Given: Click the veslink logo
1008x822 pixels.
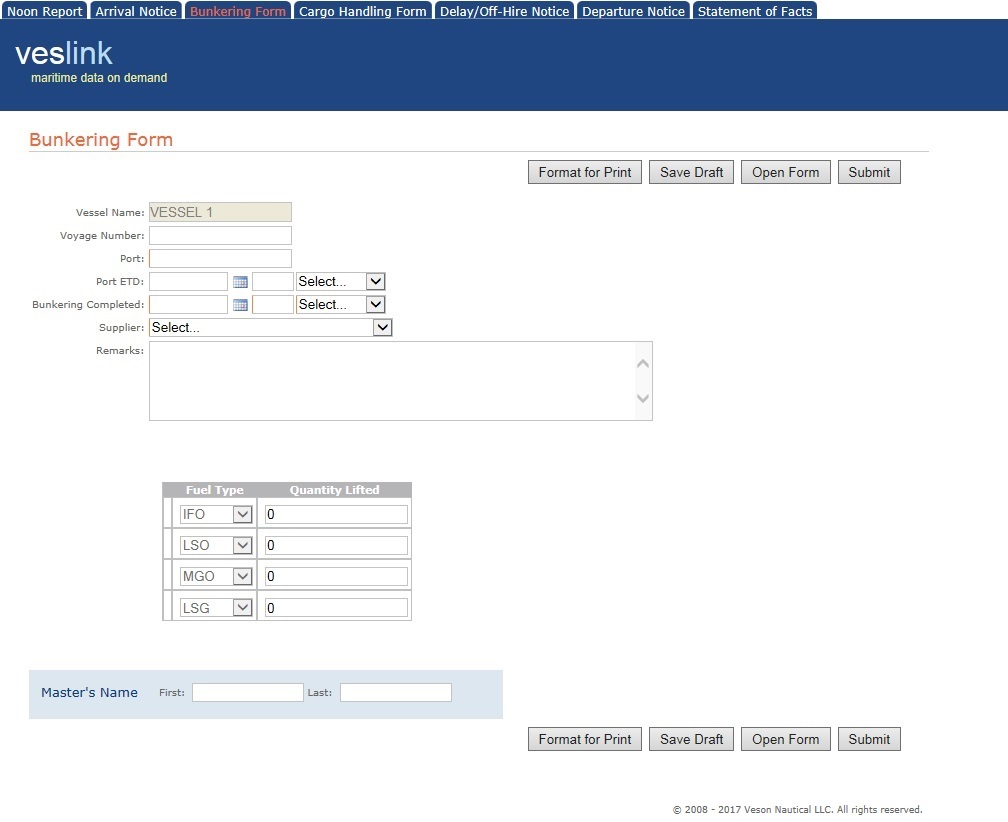Looking at the screenshot, I should (x=64, y=55).
